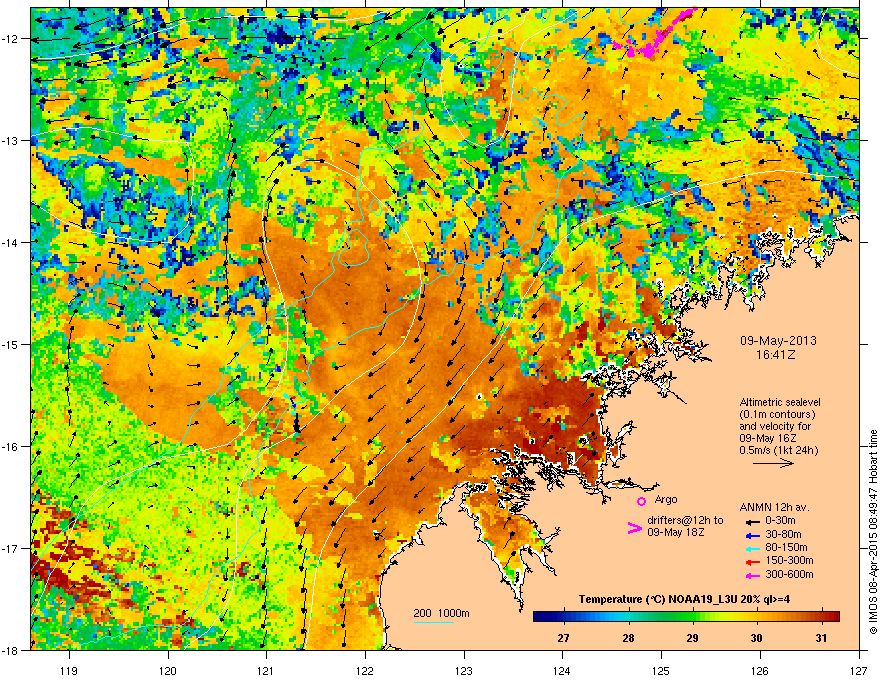880x680 pixels.
Task: Click the magenta 300-600m arrow in the legend
Action: (x=752, y=575)
